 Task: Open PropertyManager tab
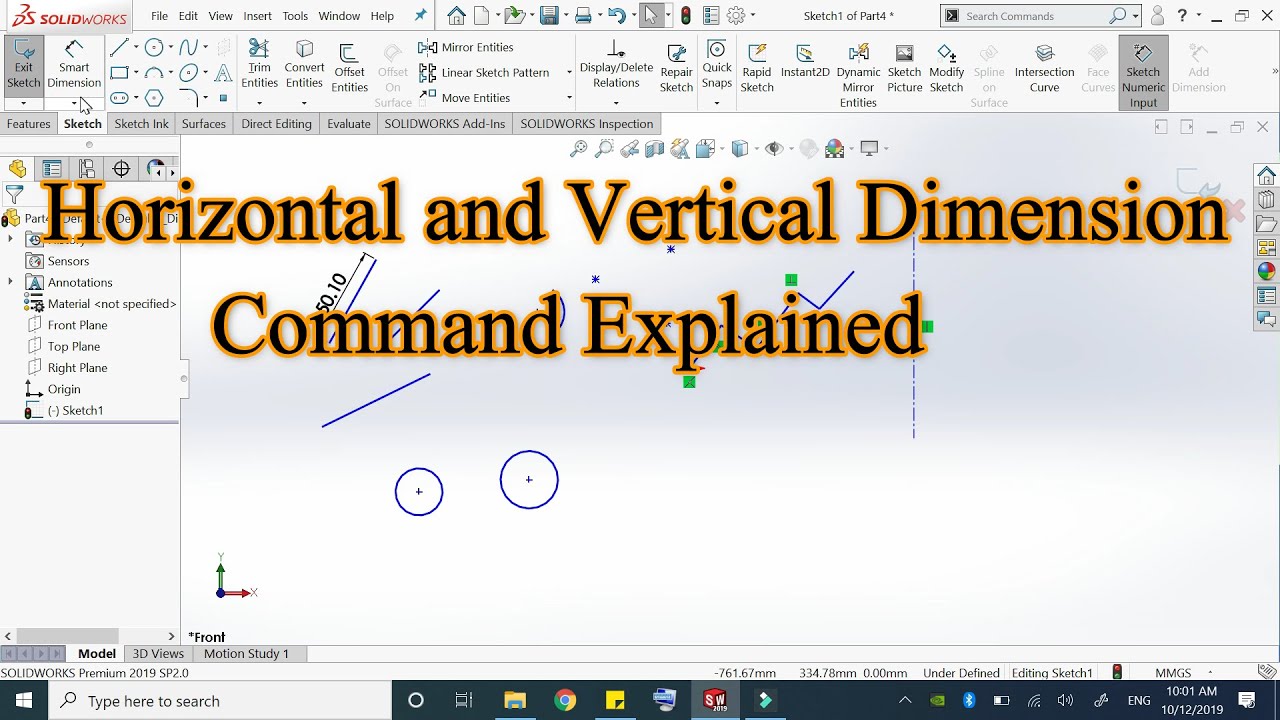[52, 169]
